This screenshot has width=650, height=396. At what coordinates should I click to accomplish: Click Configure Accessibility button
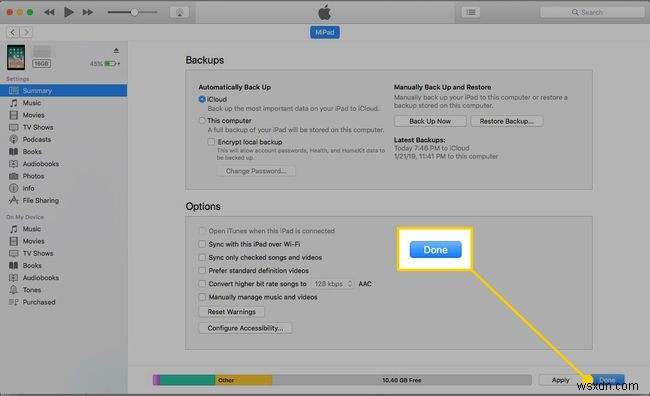pyautogui.click(x=245, y=328)
